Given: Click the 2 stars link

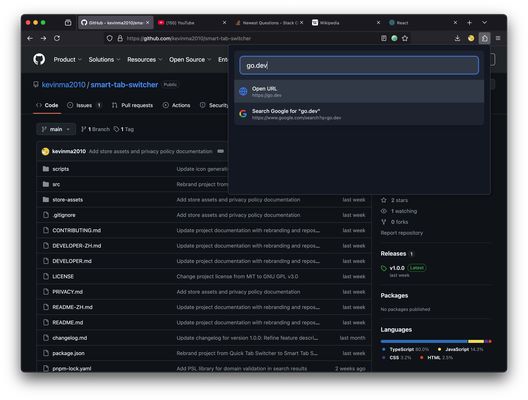Looking at the screenshot, I should pos(394,200).
